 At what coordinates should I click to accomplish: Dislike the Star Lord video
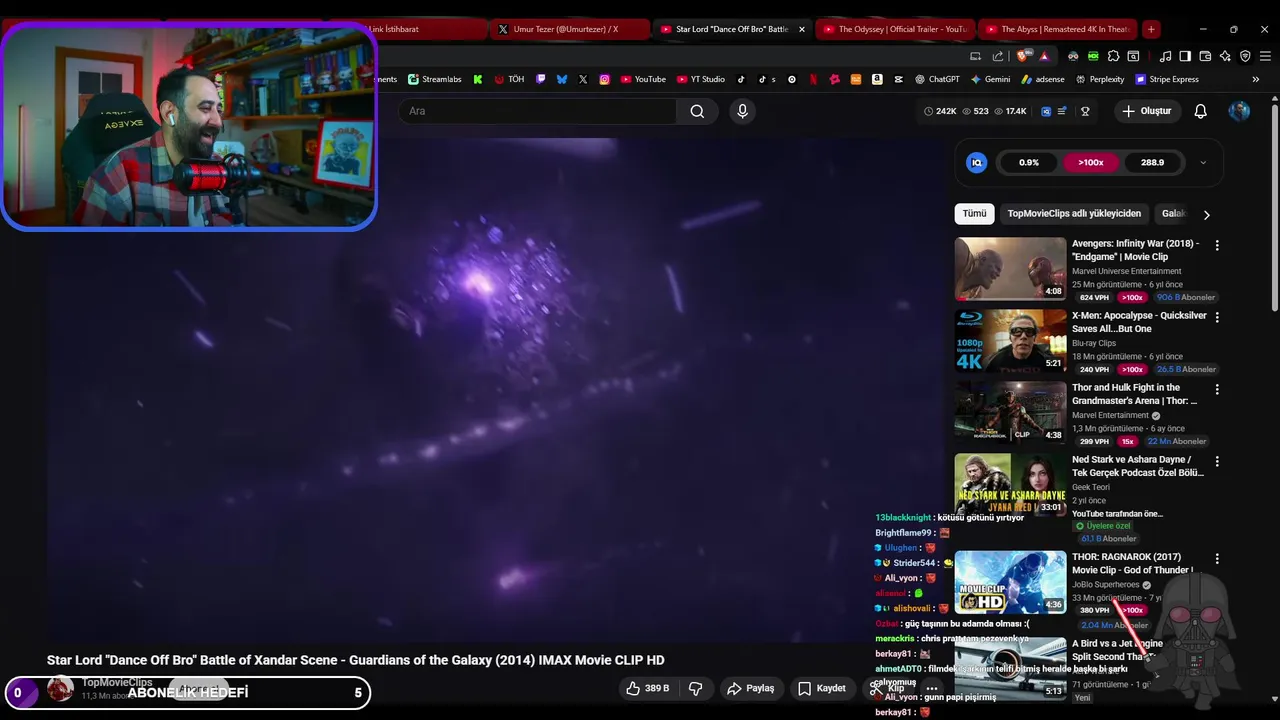(x=695, y=688)
